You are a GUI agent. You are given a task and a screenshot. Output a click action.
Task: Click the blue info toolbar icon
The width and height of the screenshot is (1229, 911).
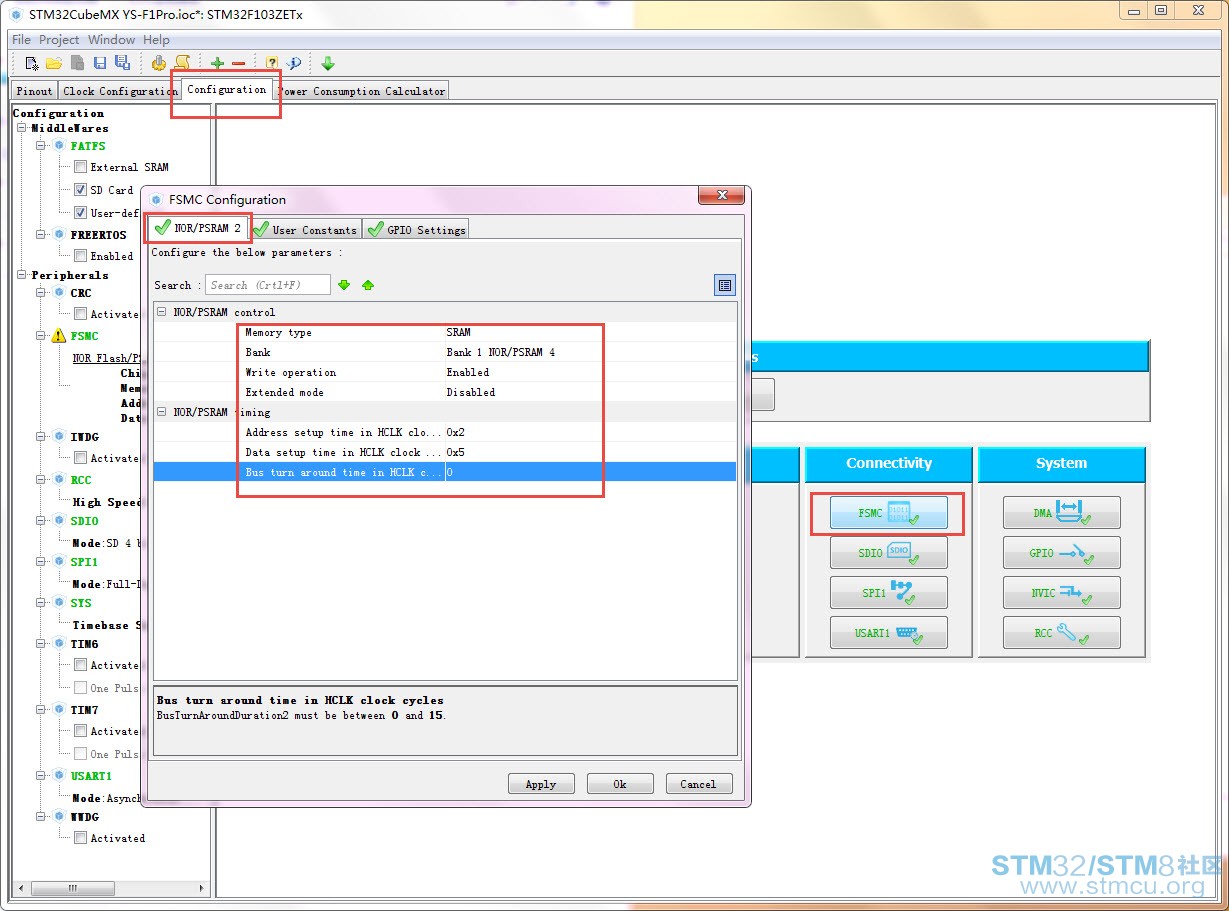click(x=293, y=63)
